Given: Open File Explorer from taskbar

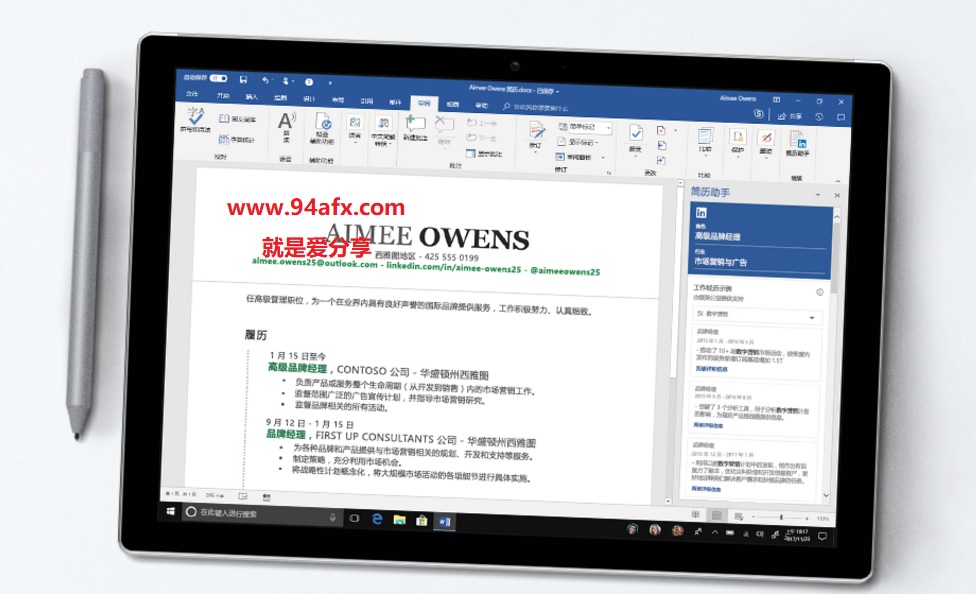Looking at the screenshot, I should coord(399,519).
